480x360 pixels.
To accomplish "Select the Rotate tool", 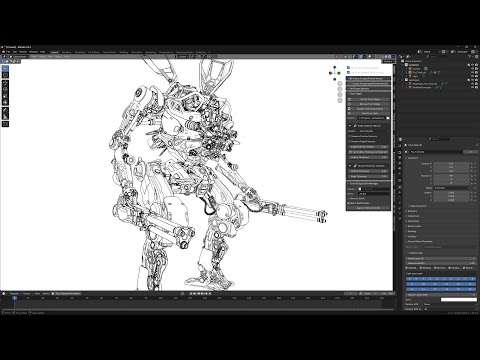I will pos(5,89).
